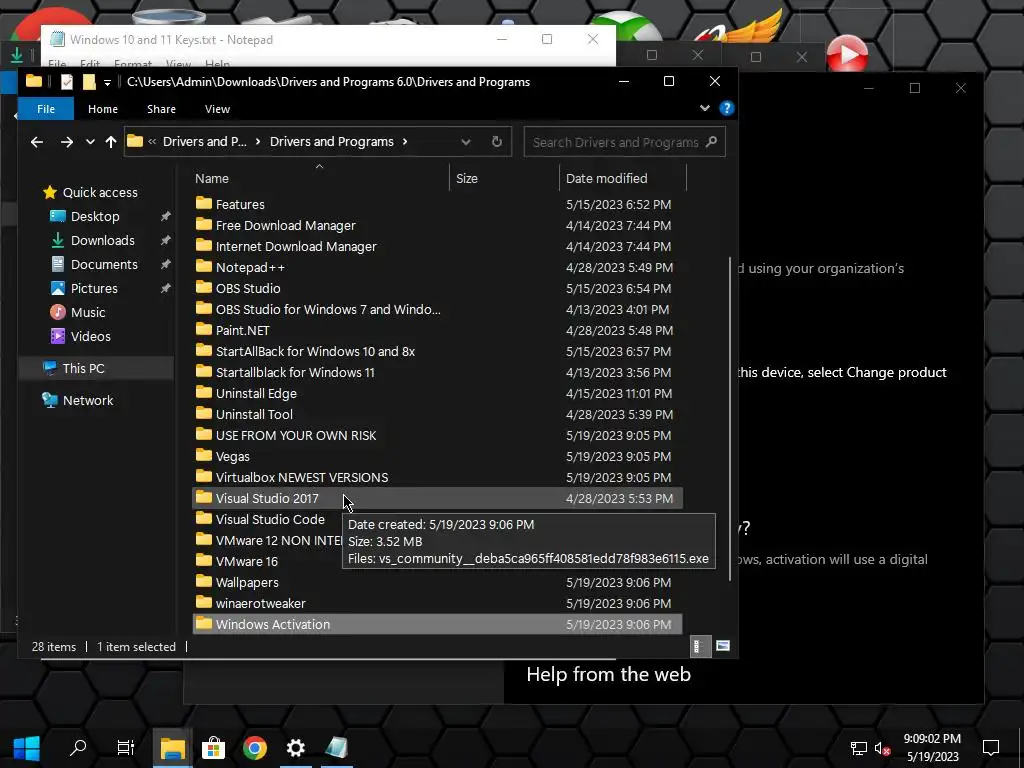This screenshot has height=768, width=1024.
Task: Switch to Large icons view layout
Action: coord(722,646)
